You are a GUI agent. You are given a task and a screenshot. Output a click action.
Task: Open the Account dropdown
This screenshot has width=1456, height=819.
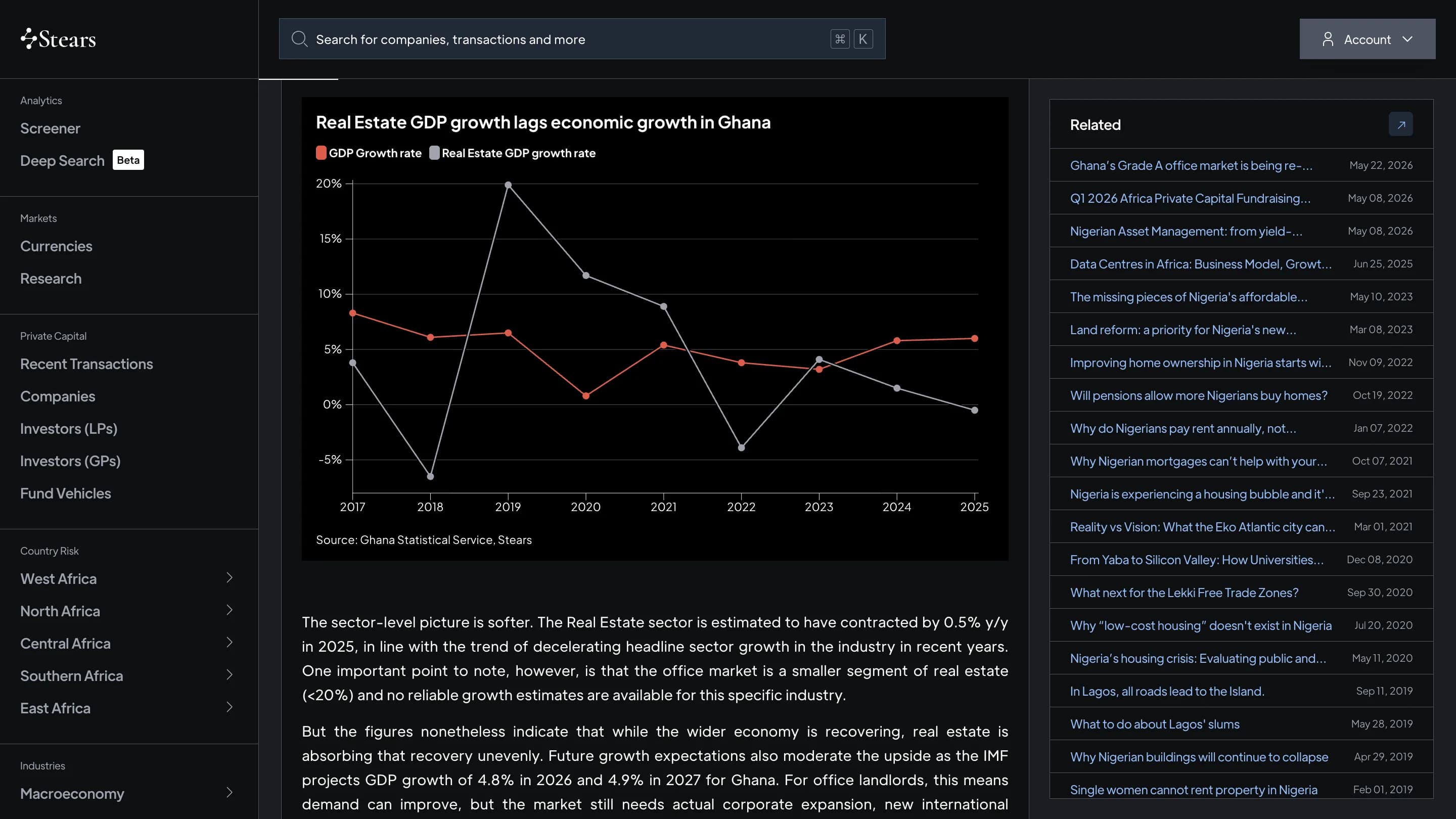(x=1367, y=39)
